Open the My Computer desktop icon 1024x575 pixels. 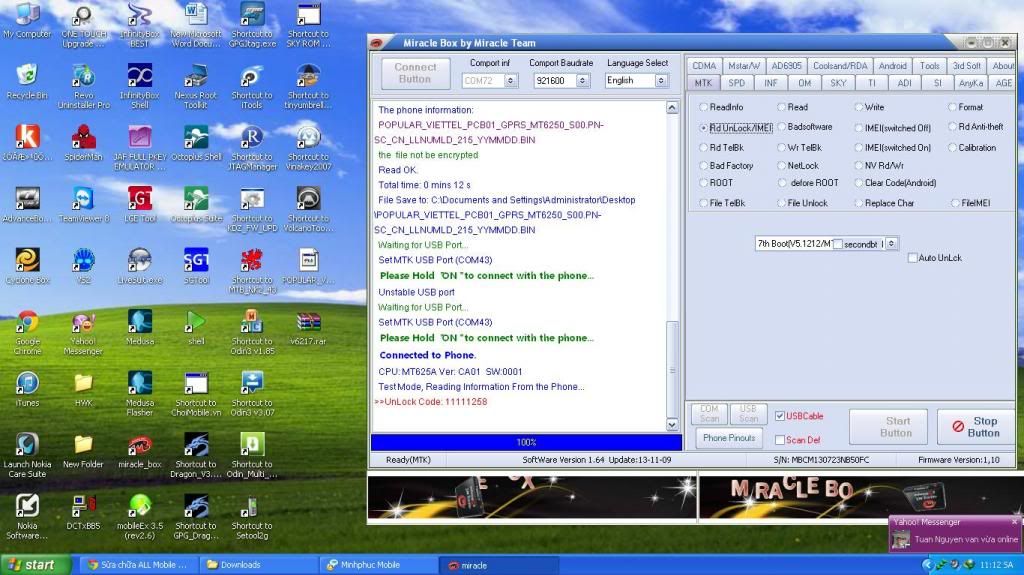coord(27,22)
